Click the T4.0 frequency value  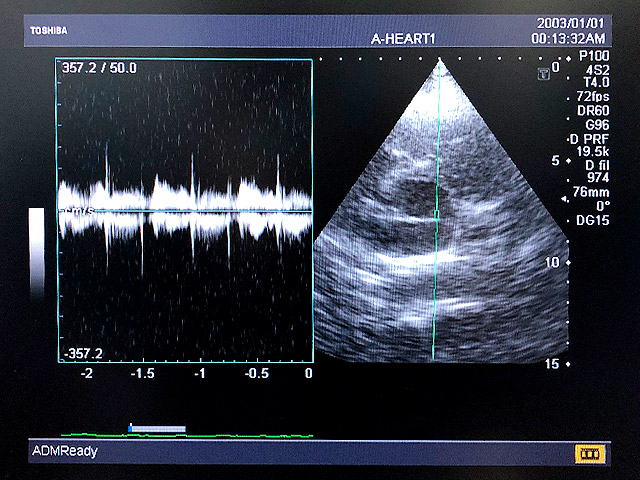point(596,83)
